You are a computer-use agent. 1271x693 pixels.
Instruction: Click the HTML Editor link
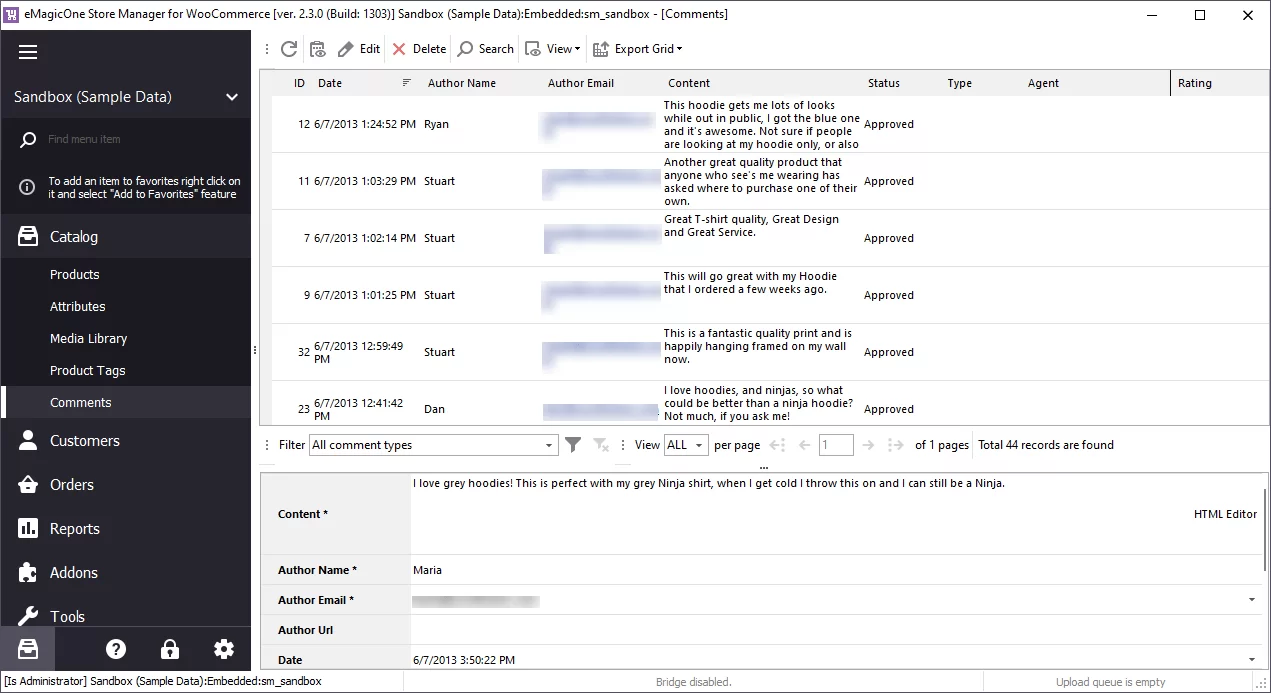(x=1225, y=514)
